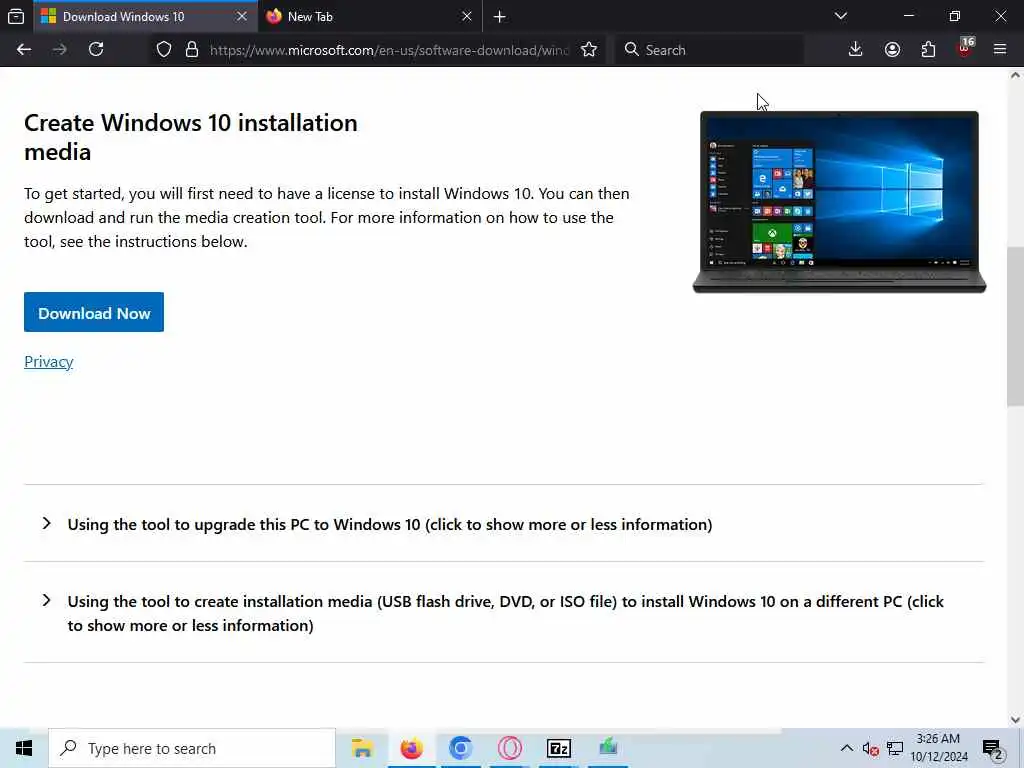Open the Firefox account menu

(892, 50)
